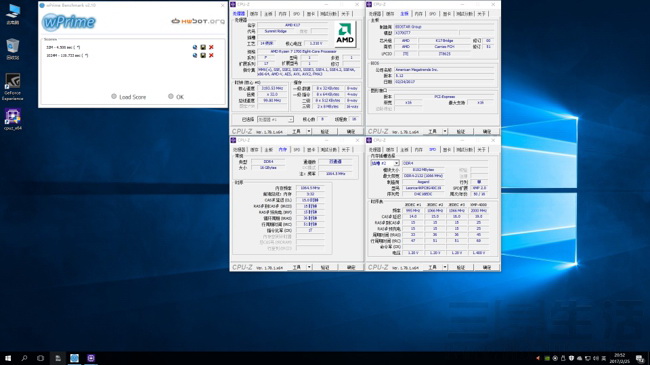Click the American Megatrends Inc. BIOS field
This screenshot has height=365, width=650.
(x=444, y=70)
